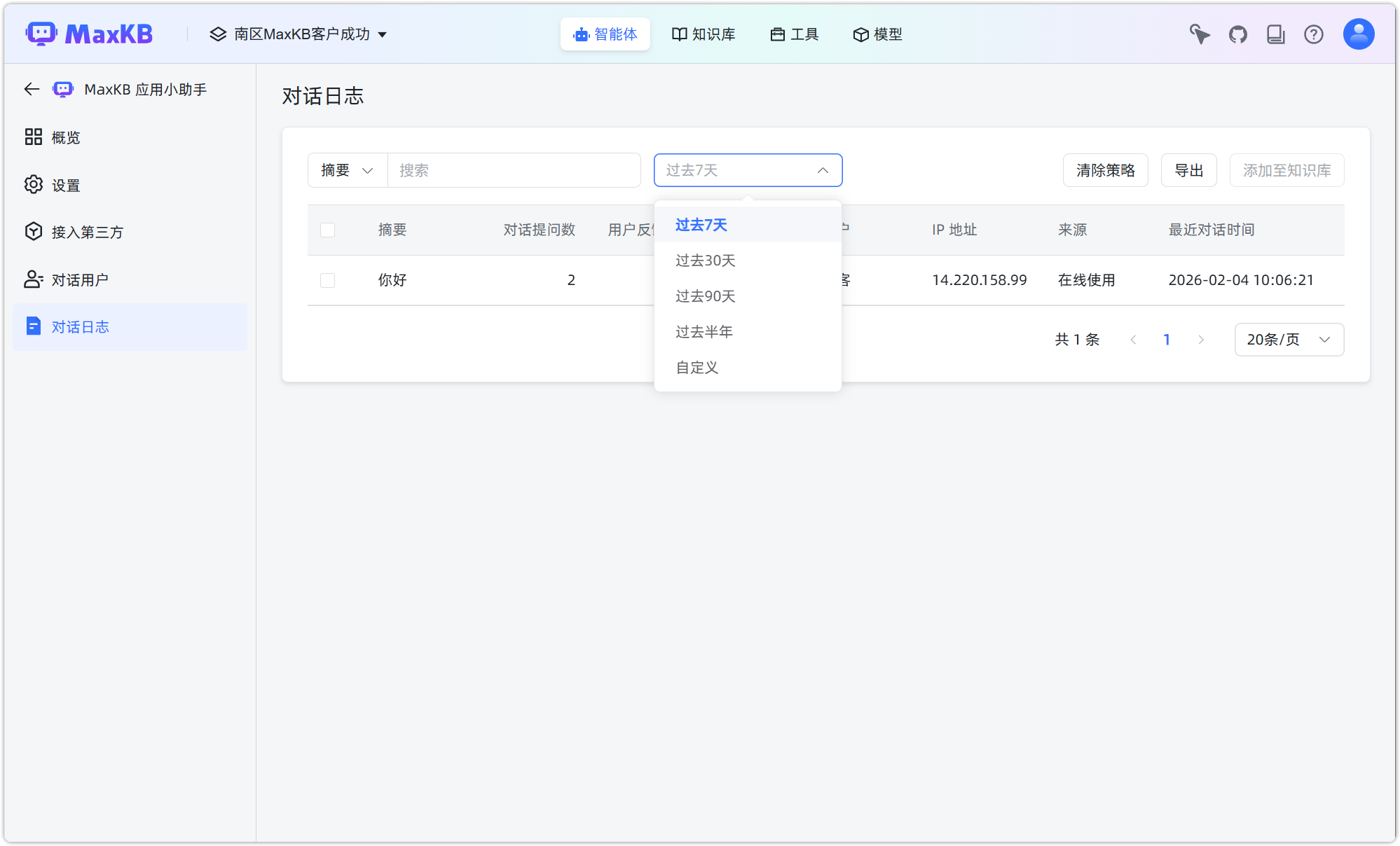Open the user avatar menu
The width and height of the screenshot is (1400, 846).
(x=1358, y=33)
